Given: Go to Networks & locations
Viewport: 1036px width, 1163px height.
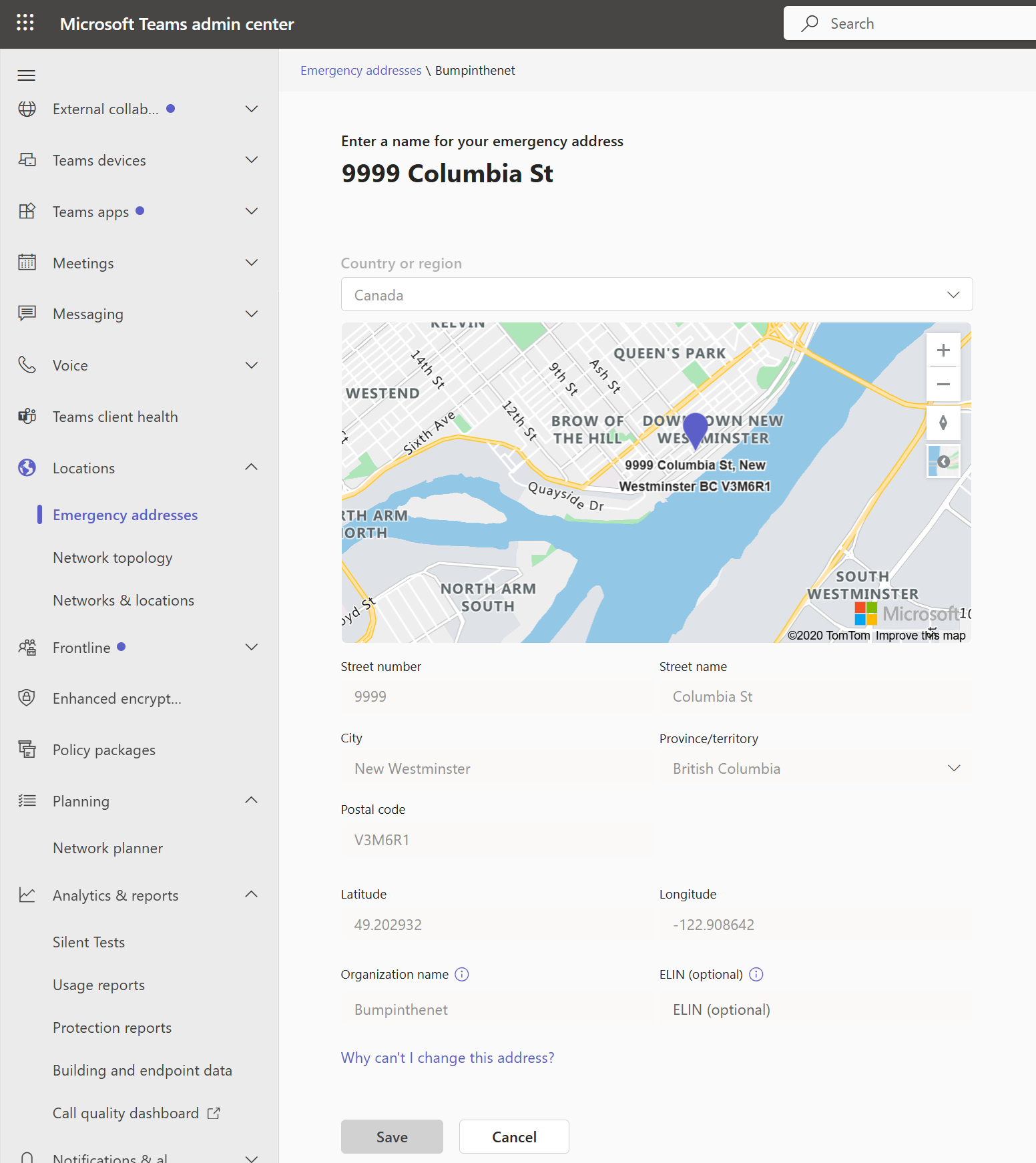Looking at the screenshot, I should pos(123,601).
